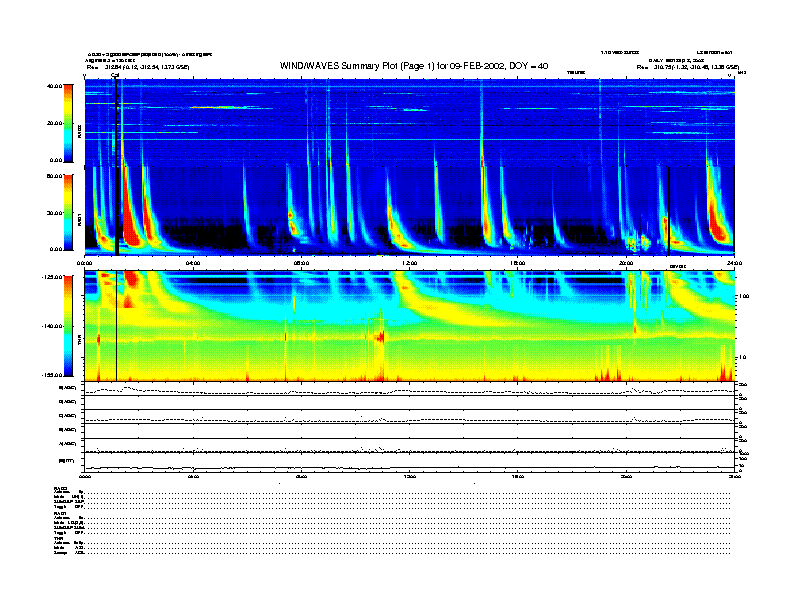Click the TNR color scale bar
Image resolution: width=792 pixels, height=612 pixels.
[x=68, y=326]
